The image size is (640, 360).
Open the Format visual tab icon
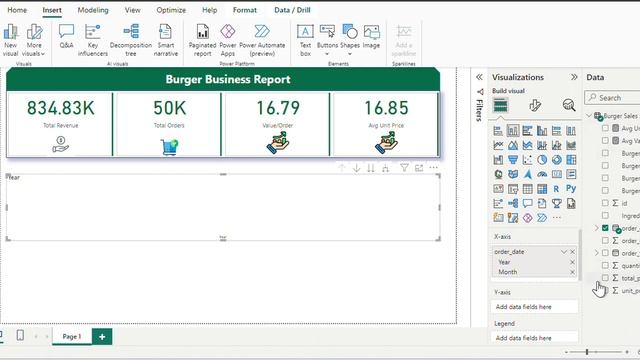(535, 105)
